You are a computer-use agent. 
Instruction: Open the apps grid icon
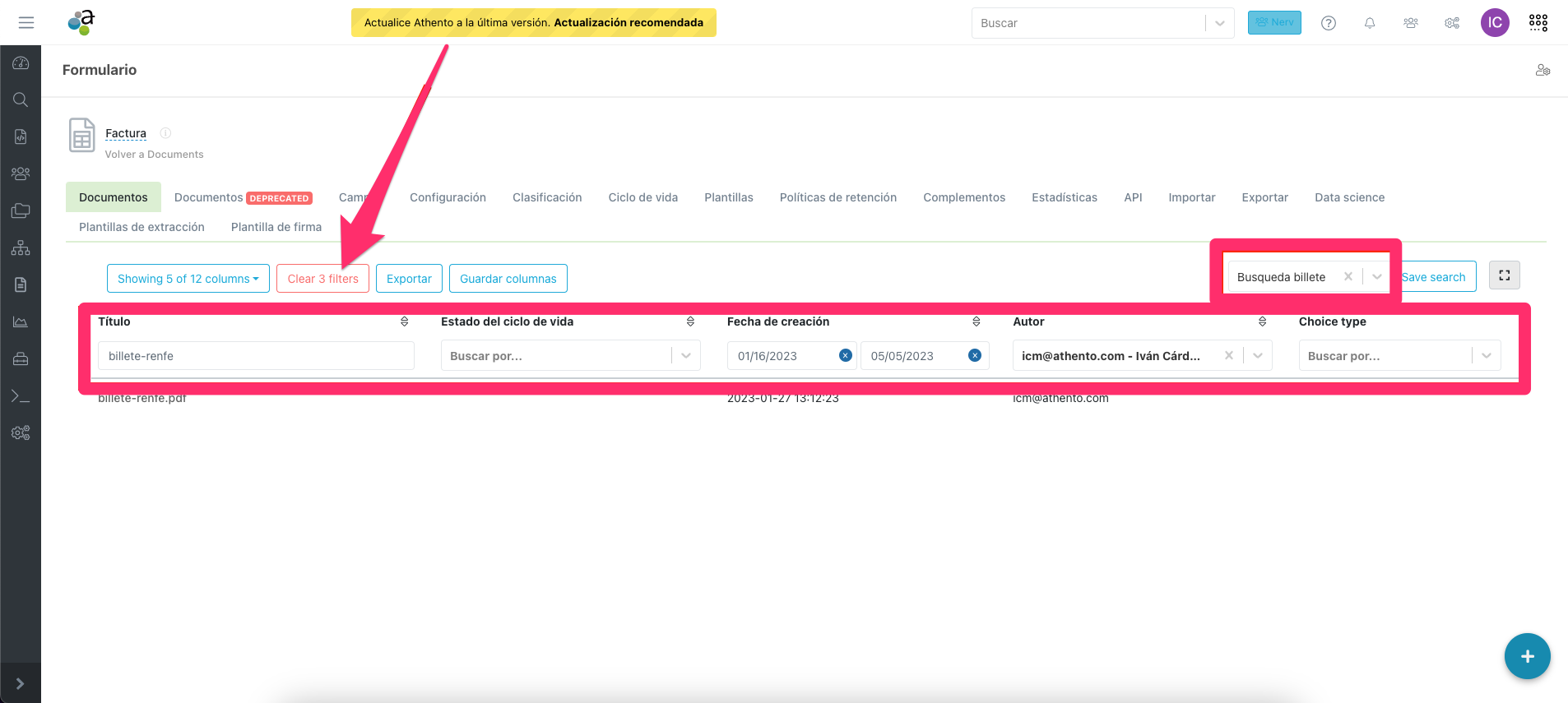(1538, 23)
